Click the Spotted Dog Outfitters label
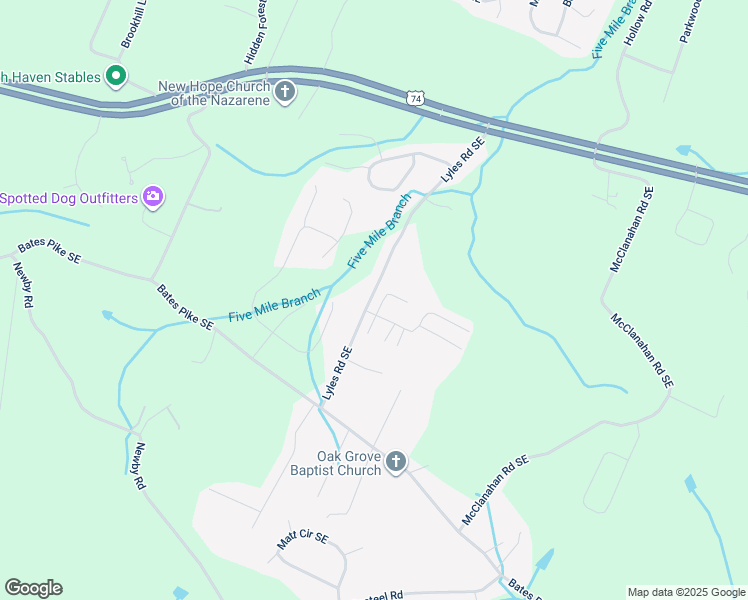The image size is (748, 600). [x=69, y=198]
